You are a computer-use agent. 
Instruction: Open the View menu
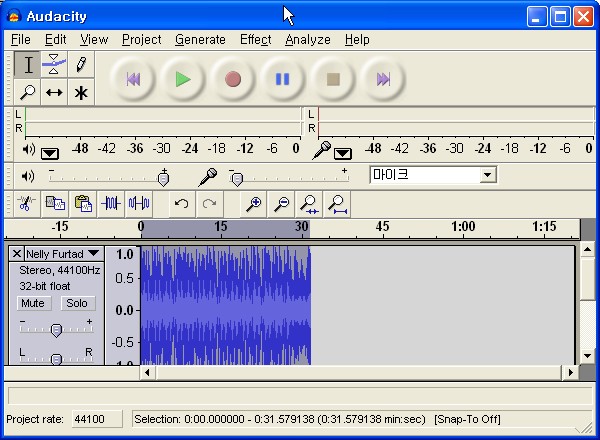click(94, 39)
